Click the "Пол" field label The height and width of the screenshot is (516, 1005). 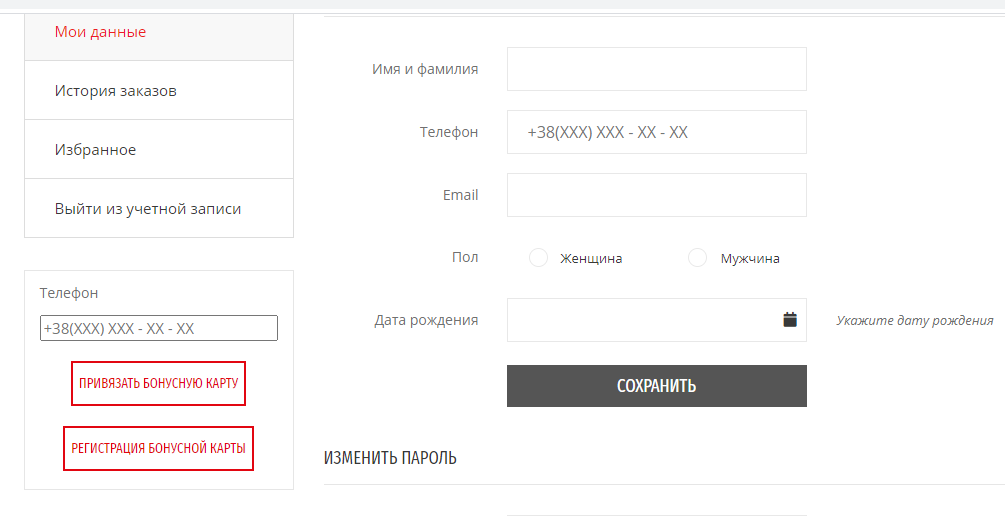pyautogui.click(x=465, y=257)
